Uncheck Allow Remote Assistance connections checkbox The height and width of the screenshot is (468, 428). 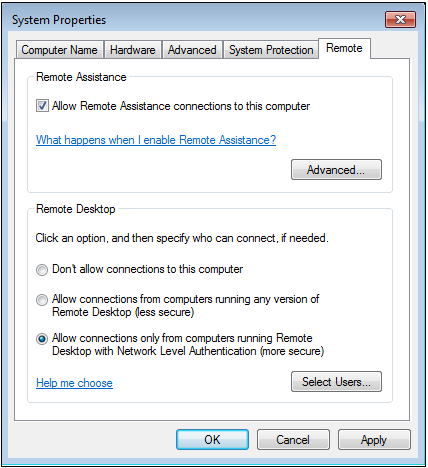click(x=42, y=106)
